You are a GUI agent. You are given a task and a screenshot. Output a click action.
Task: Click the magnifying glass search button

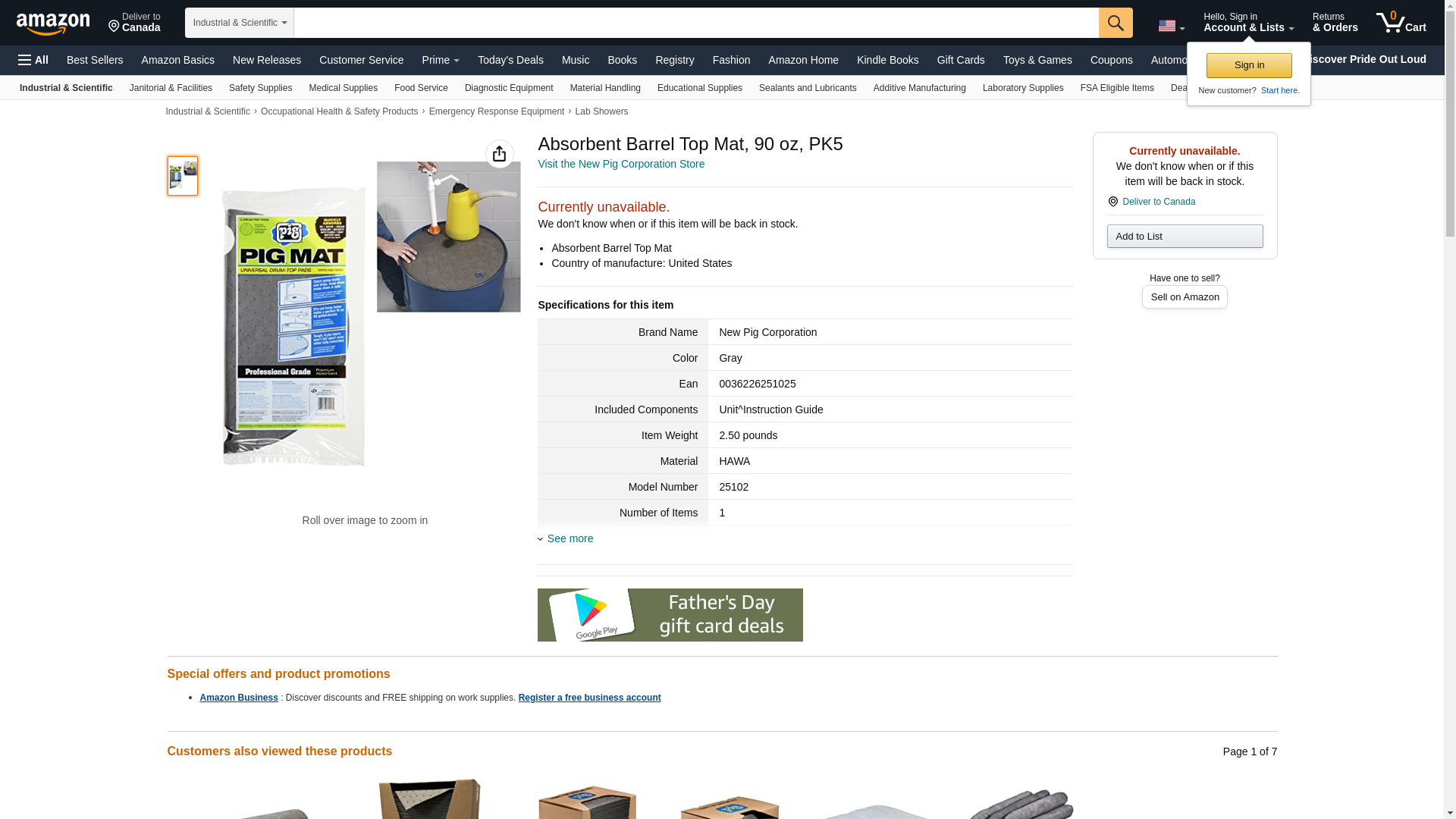click(1116, 23)
